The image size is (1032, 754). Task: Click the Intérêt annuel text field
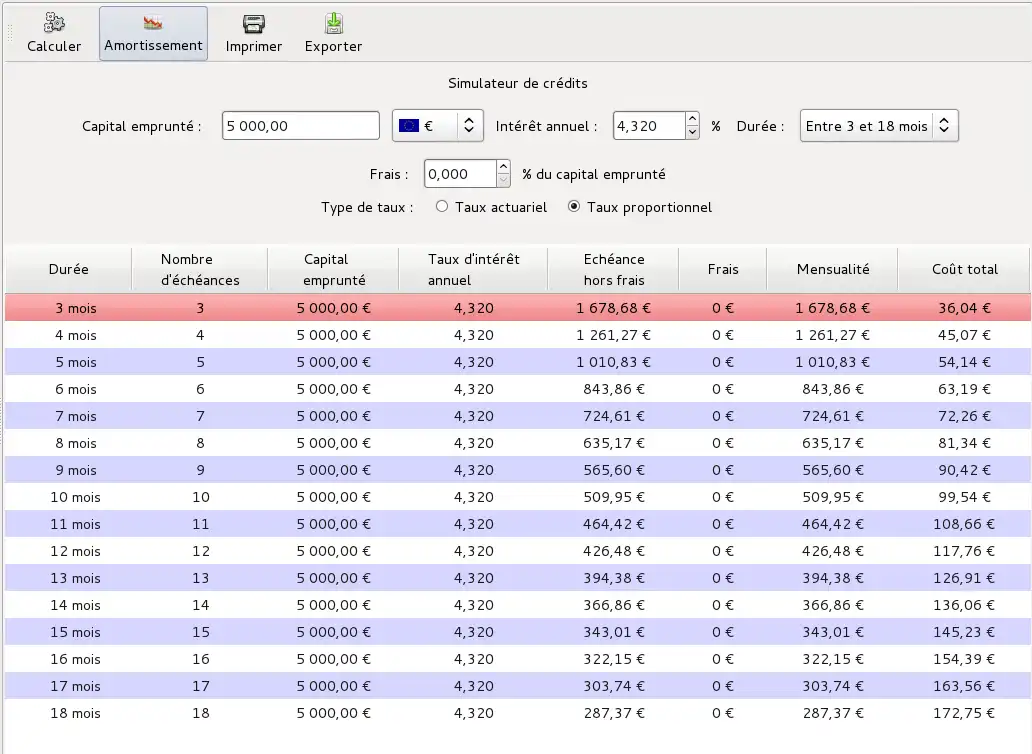click(x=647, y=126)
